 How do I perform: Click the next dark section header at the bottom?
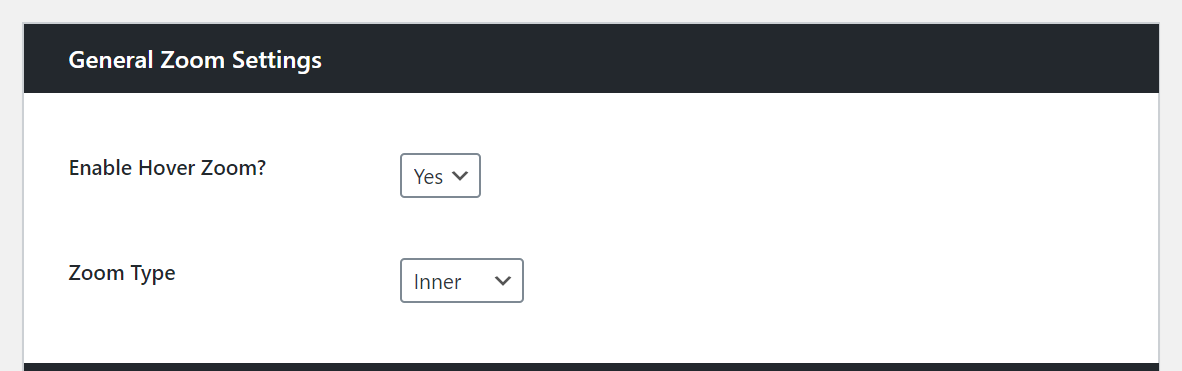591,366
